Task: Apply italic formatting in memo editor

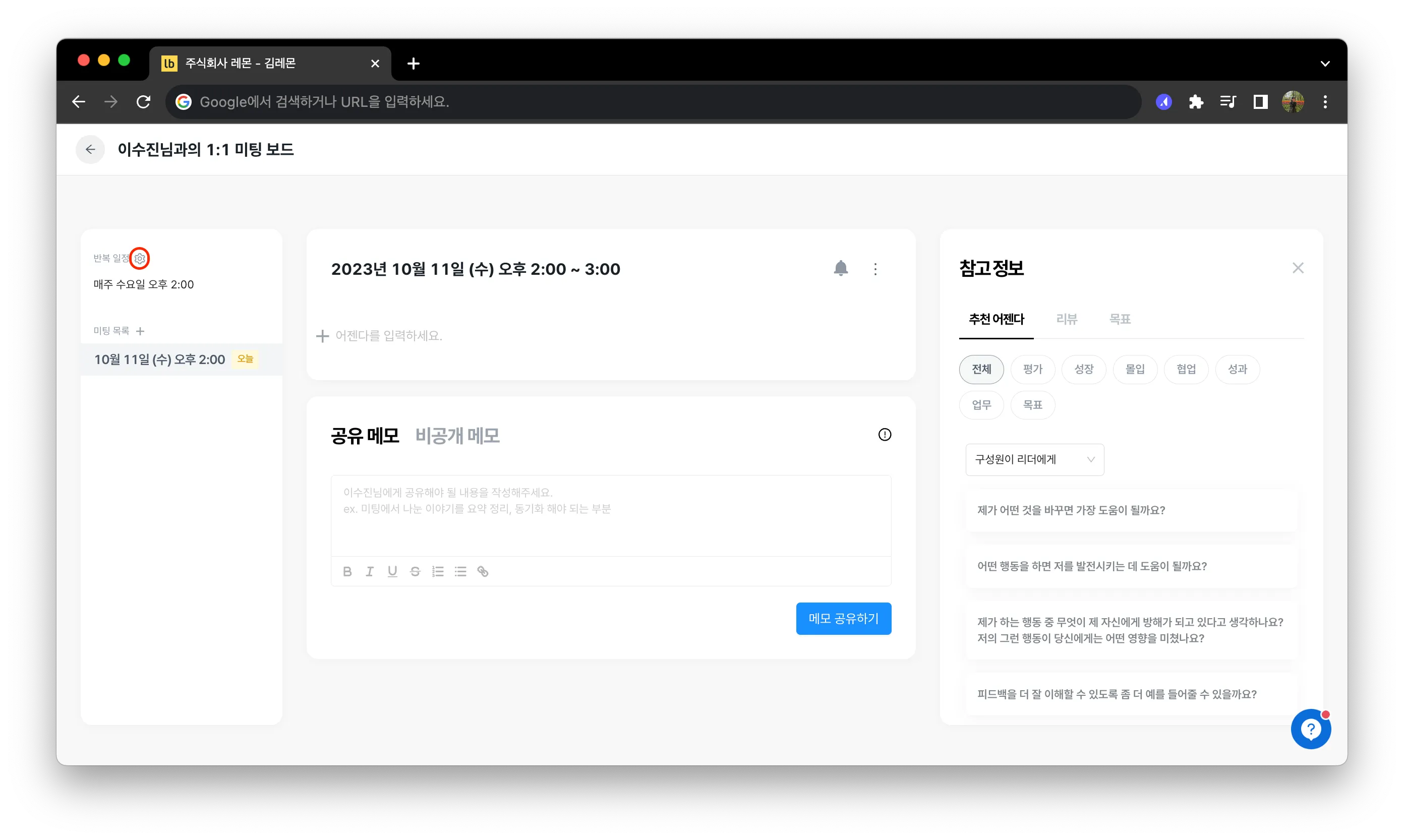Action: 370,572
